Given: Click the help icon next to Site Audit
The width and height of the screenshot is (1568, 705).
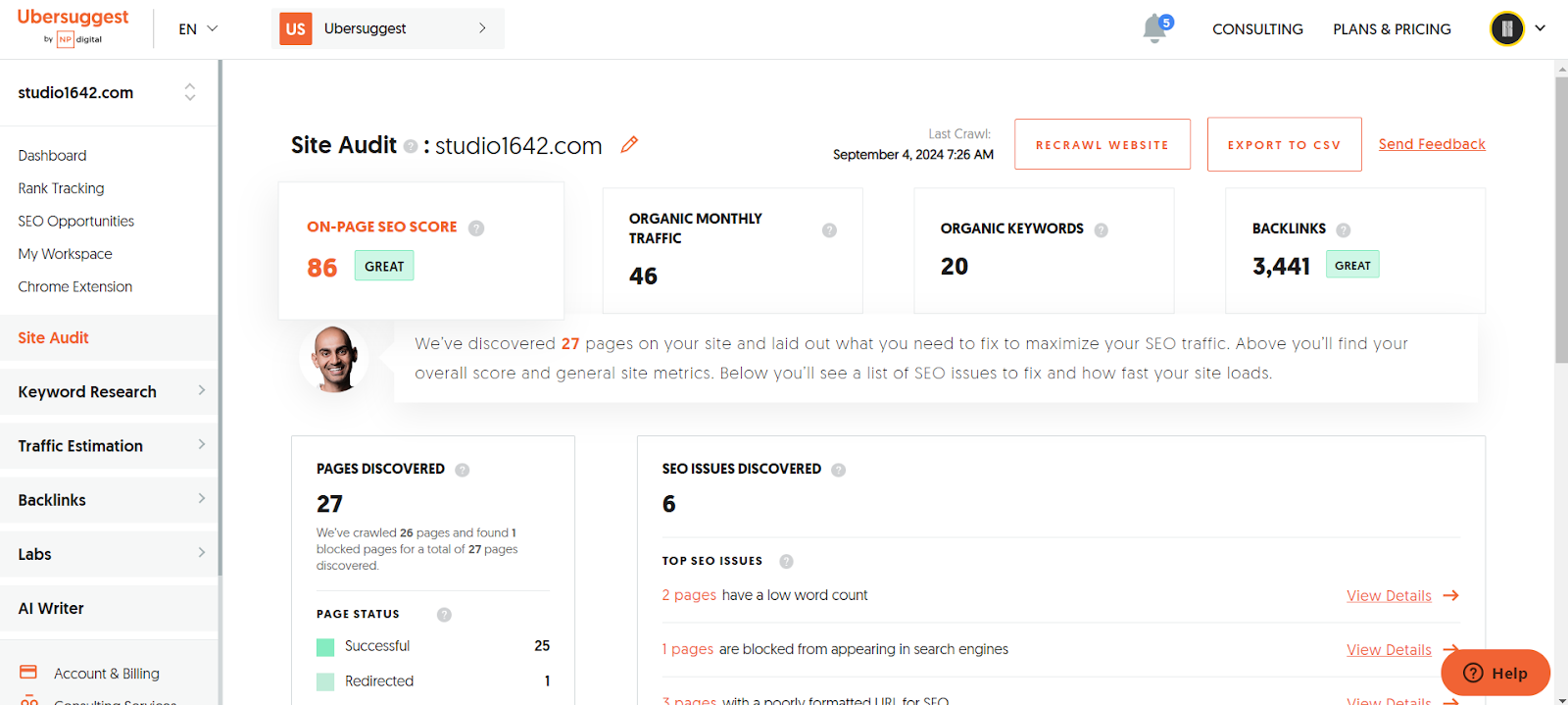Looking at the screenshot, I should tap(411, 146).
